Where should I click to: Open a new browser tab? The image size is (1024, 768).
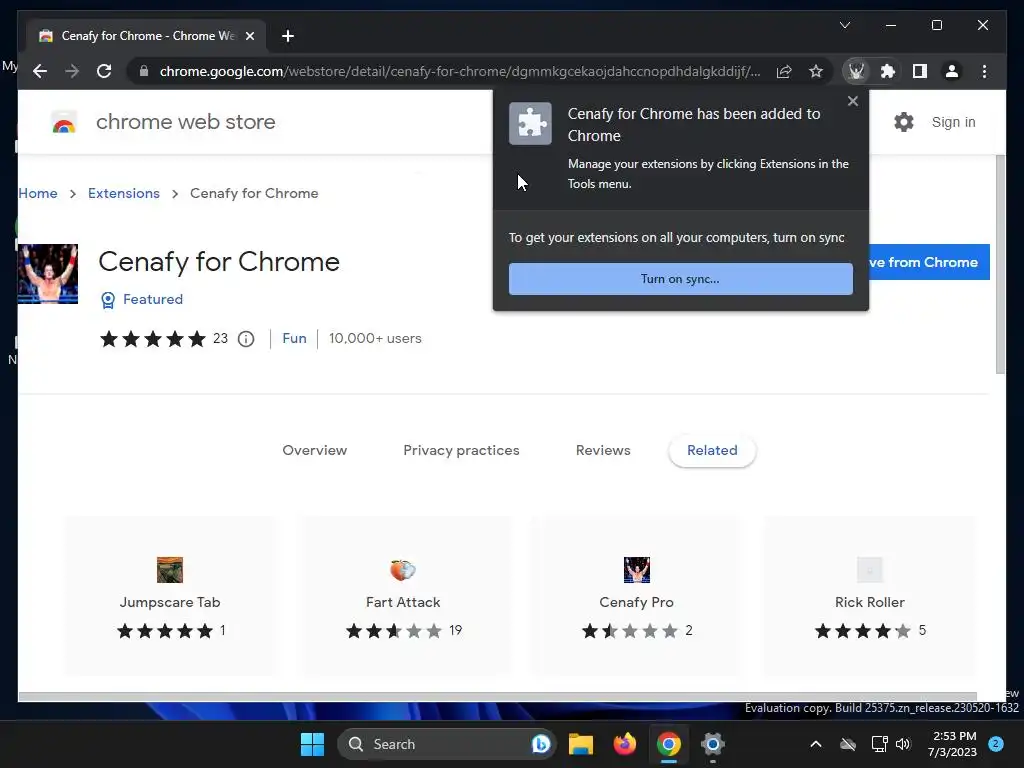click(288, 36)
